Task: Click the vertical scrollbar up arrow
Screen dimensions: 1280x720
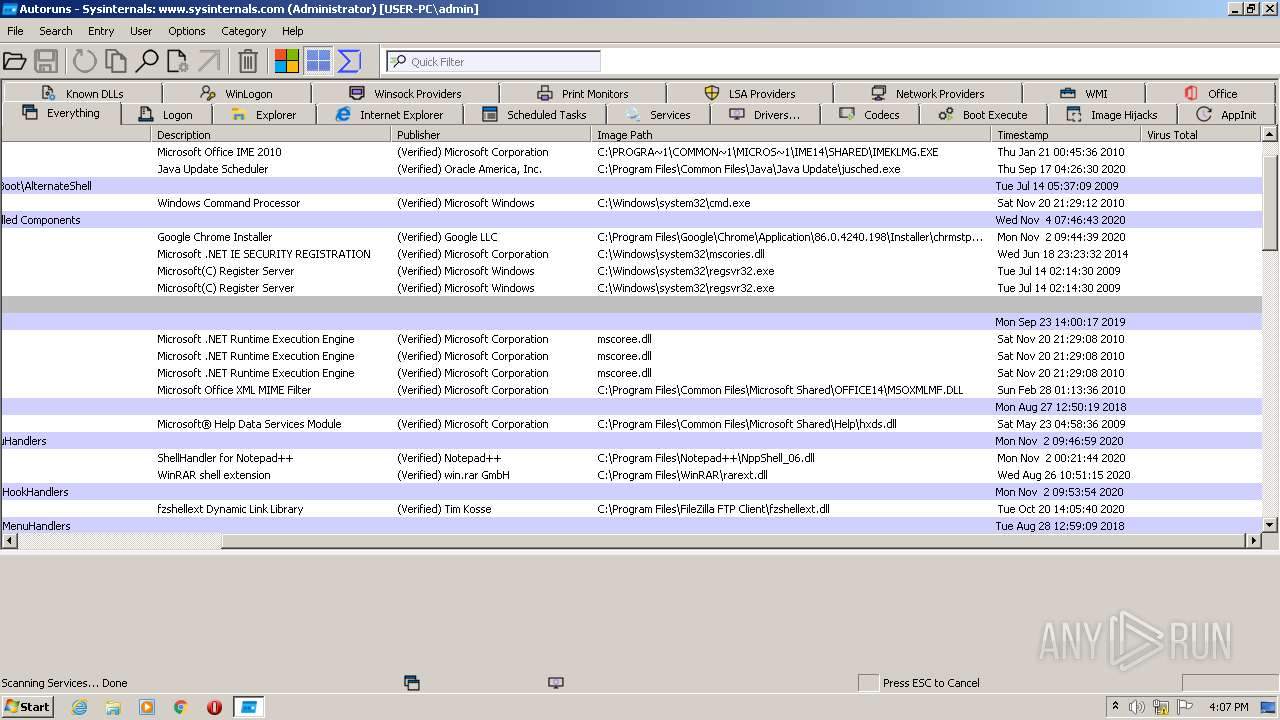Action: 1270,134
